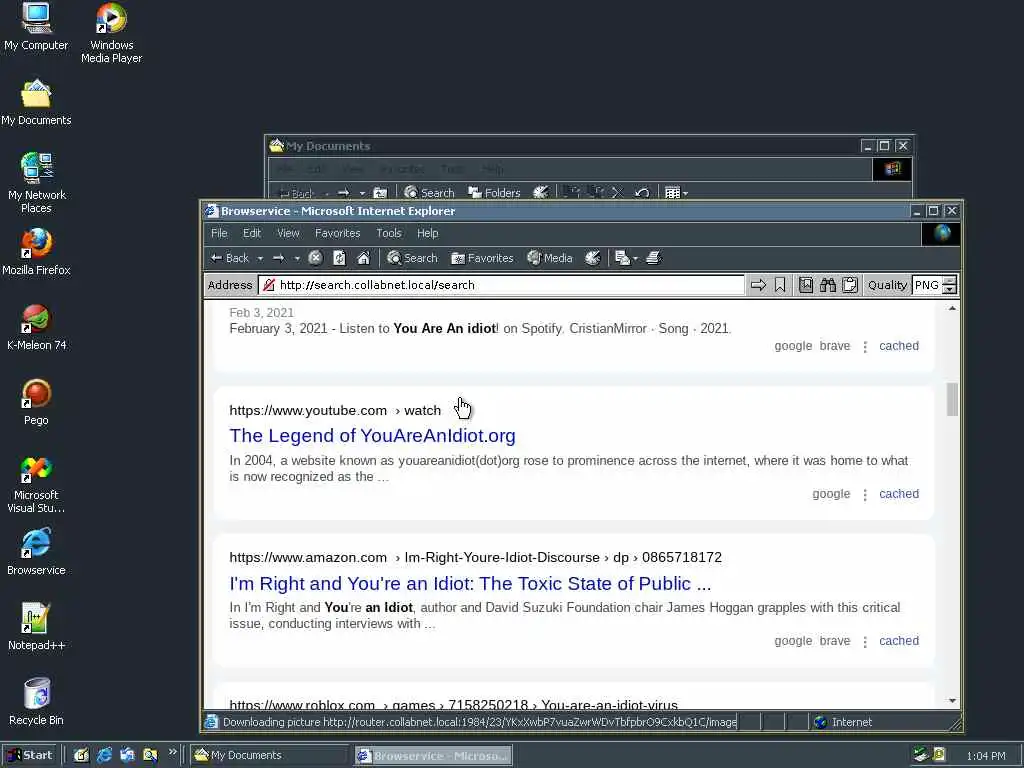Screen dimensions: 1024x768
Task: Click the clipboard icon next to Quality
Action: pyautogui.click(x=850, y=285)
